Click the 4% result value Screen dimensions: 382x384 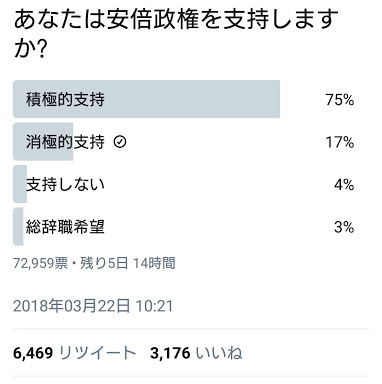tap(344, 184)
